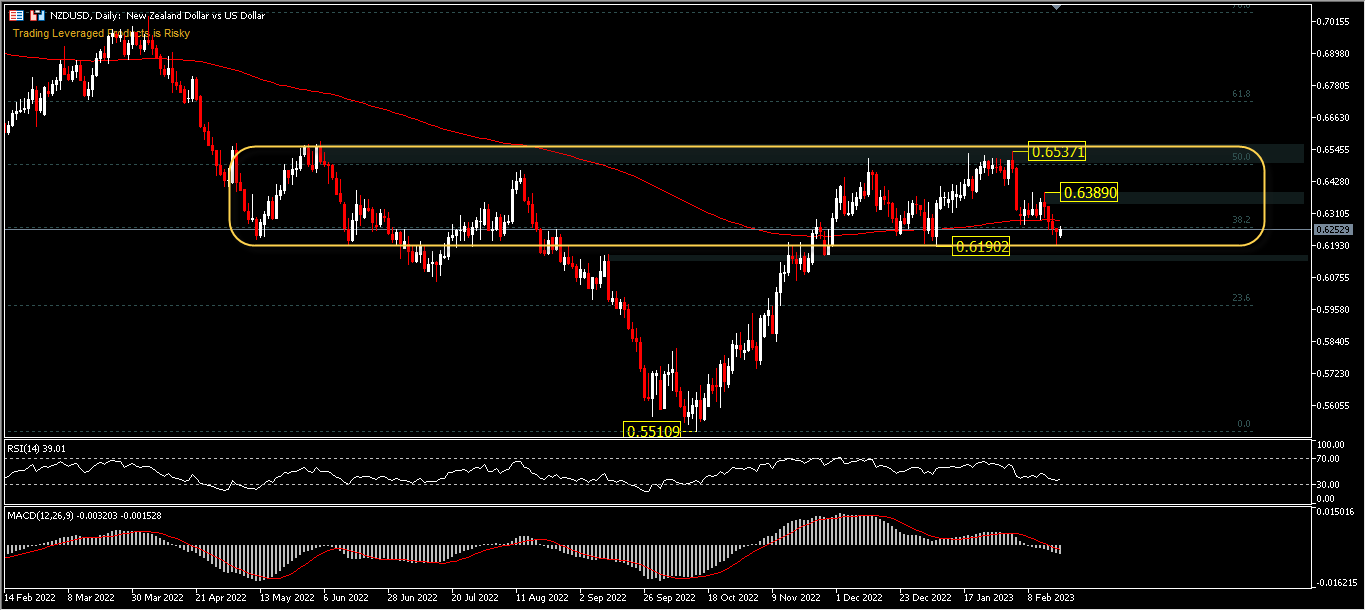This screenshot has width=1366, height=611.
Task: Click the One Click Trading panel icon
Action: pyautogui.click(x=16, y=16)
